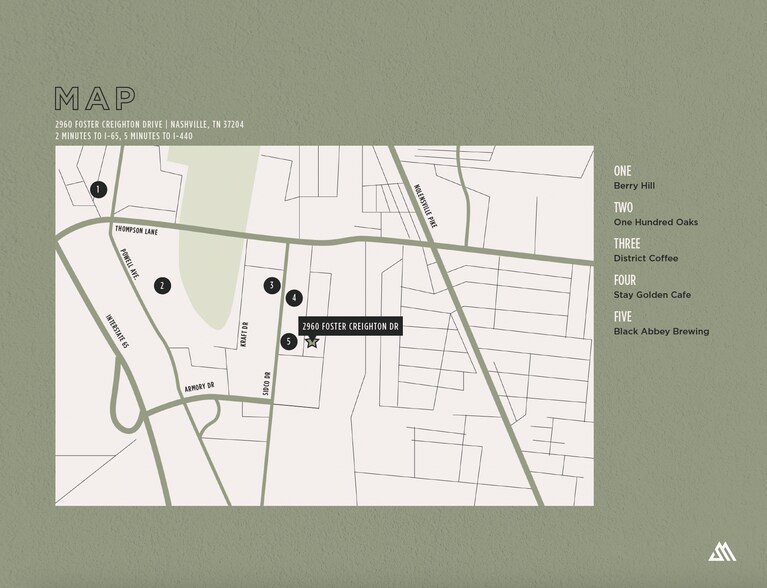Screen dimensions: 767x588
Task: Click the MAP title heading
Action: tap(96, 99)
